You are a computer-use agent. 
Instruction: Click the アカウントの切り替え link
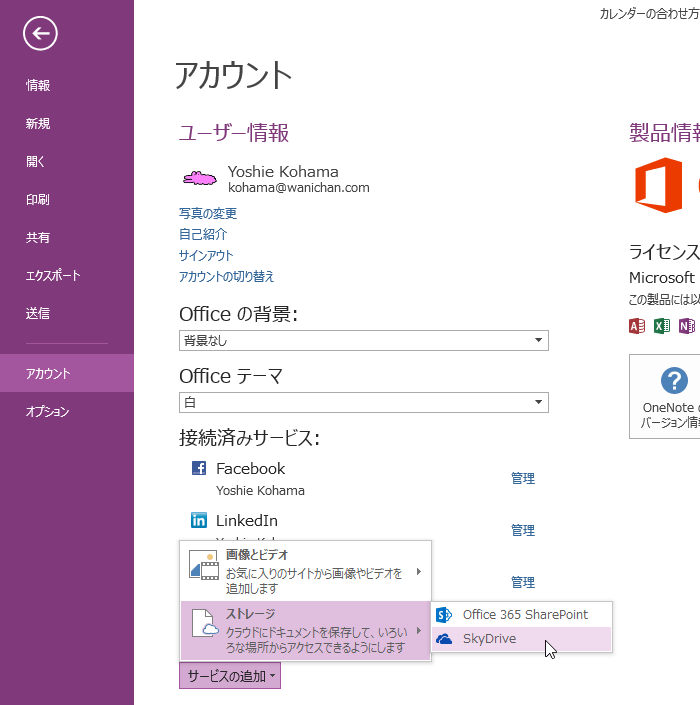pos(227,277)
